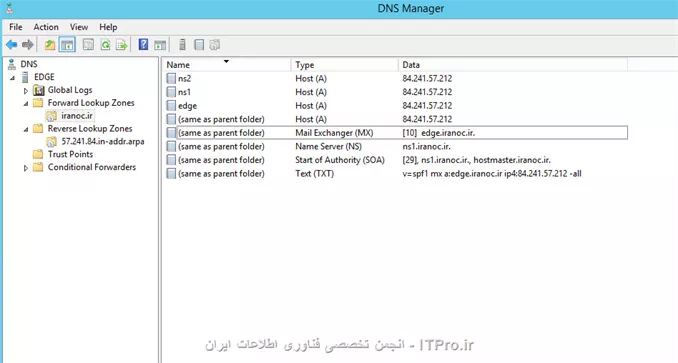
Task: Click the 57.241.84.in-addr.arpa zone icon
Action: point(51,142)
